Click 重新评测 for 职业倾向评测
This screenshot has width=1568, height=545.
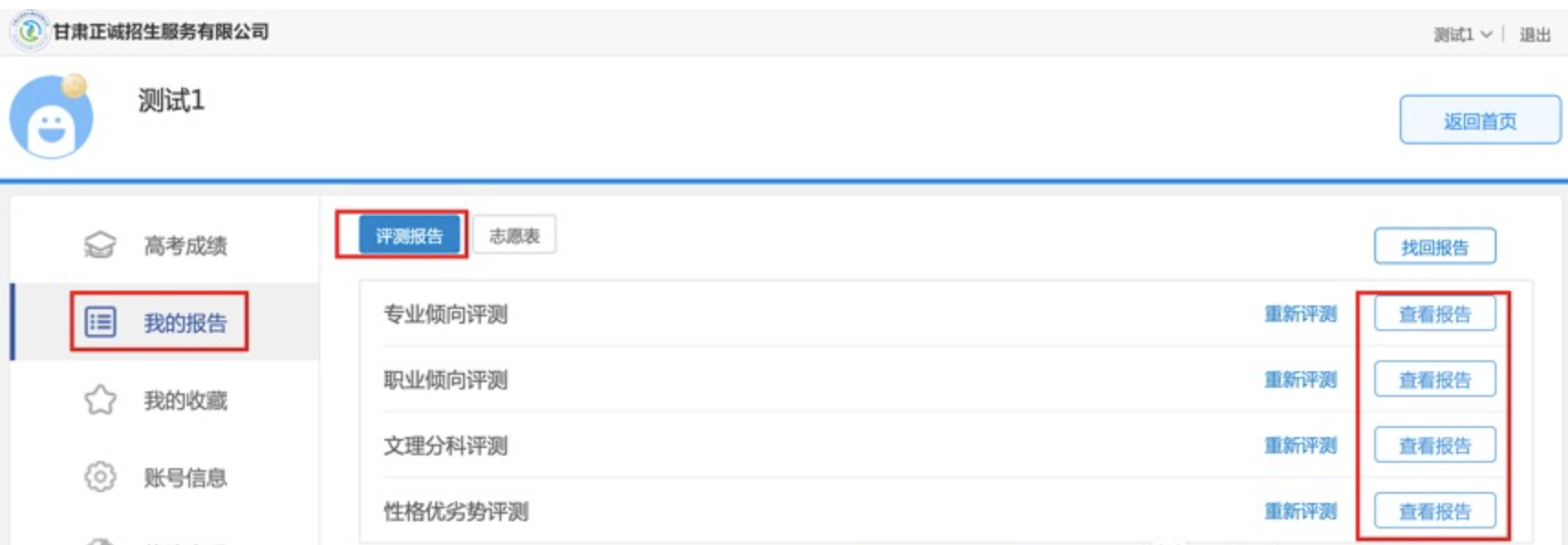pos(1300,380)
